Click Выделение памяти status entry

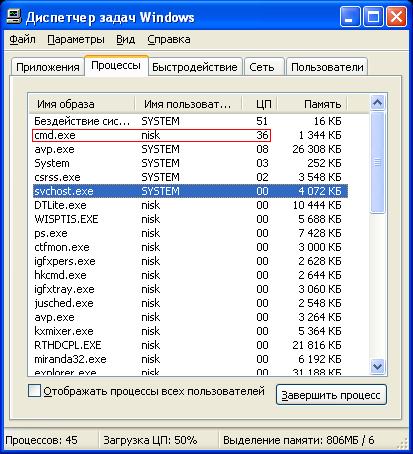(x=299, y=440)
